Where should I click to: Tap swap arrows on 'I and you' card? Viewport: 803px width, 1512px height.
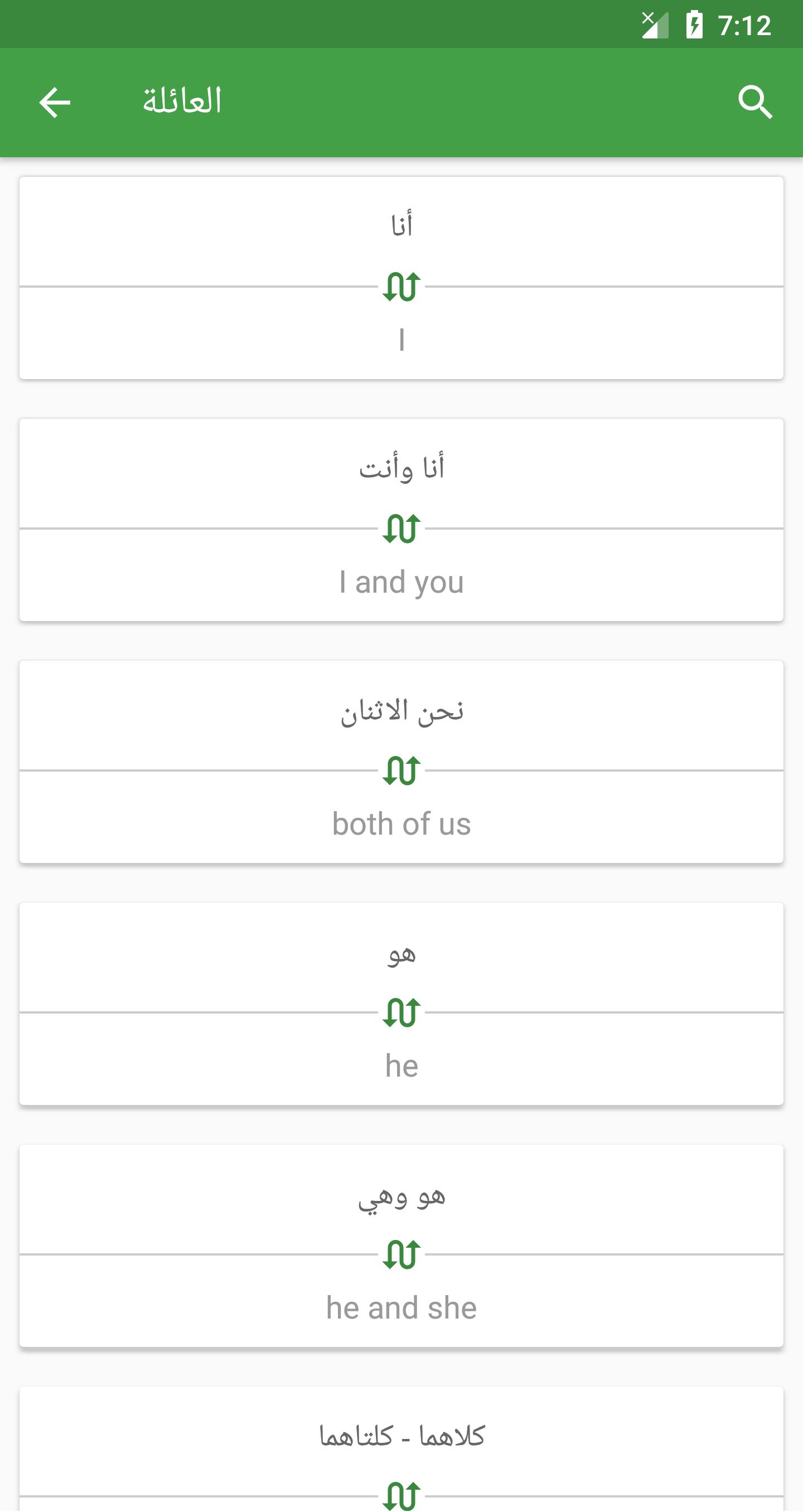pos(401,529)
